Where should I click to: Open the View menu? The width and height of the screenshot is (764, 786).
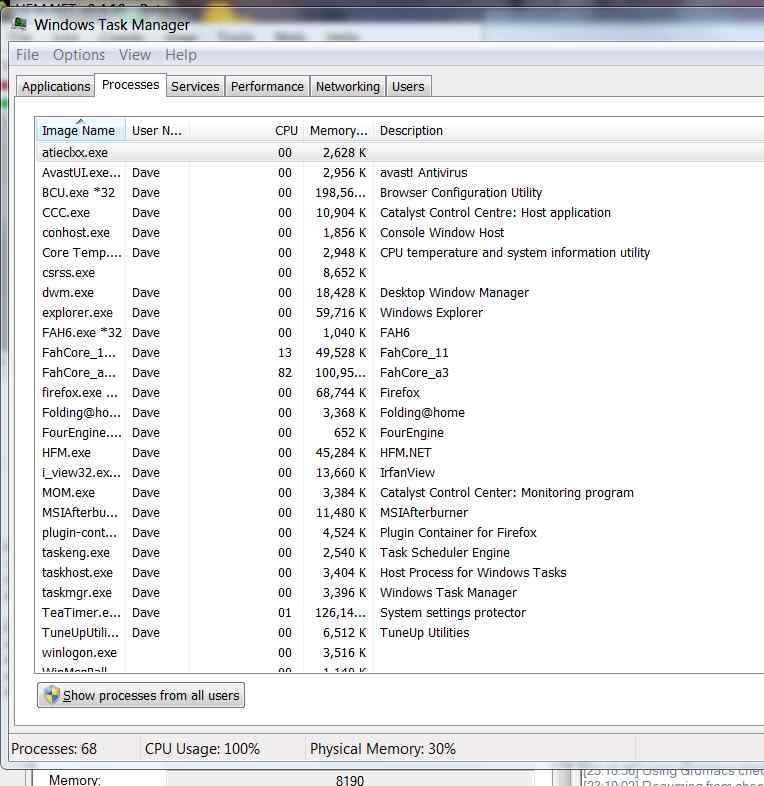[135, 55]
